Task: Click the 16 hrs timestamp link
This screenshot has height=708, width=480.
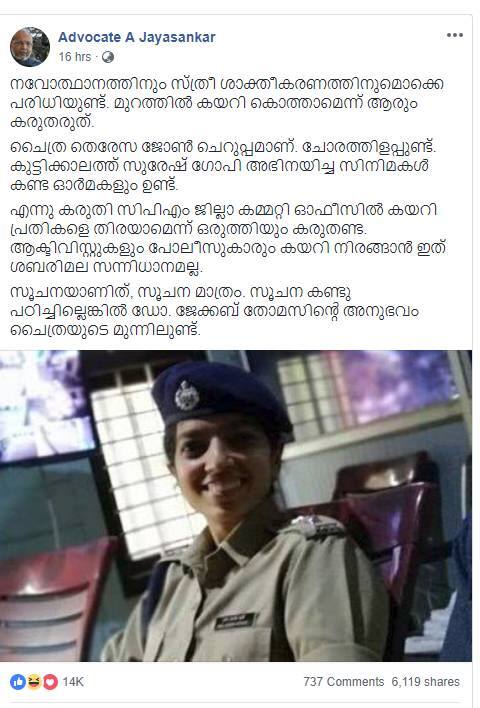Action: [x=75, y=57]
